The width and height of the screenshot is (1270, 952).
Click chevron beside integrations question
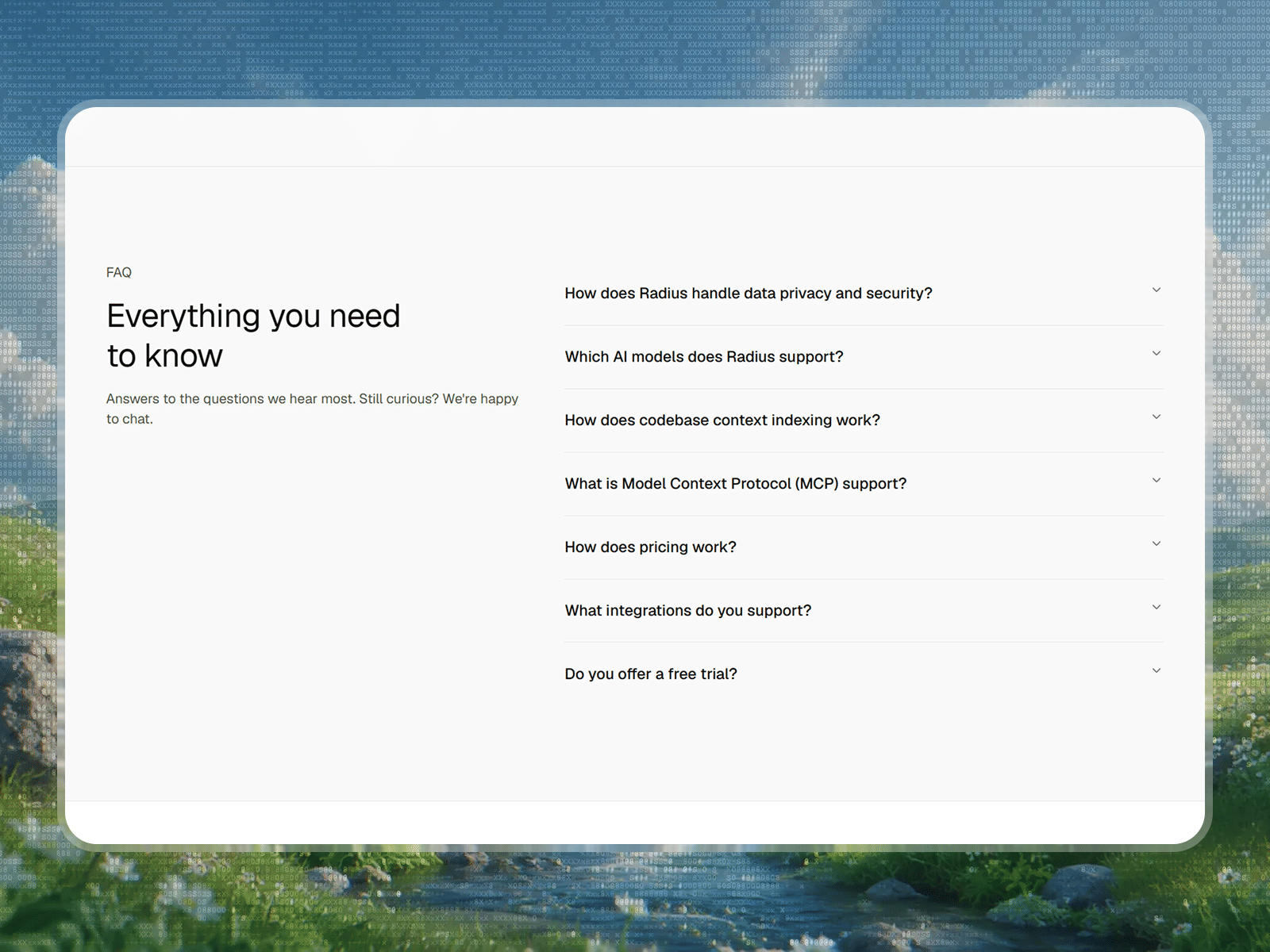pyautogui.click(x=1156, y=608)
